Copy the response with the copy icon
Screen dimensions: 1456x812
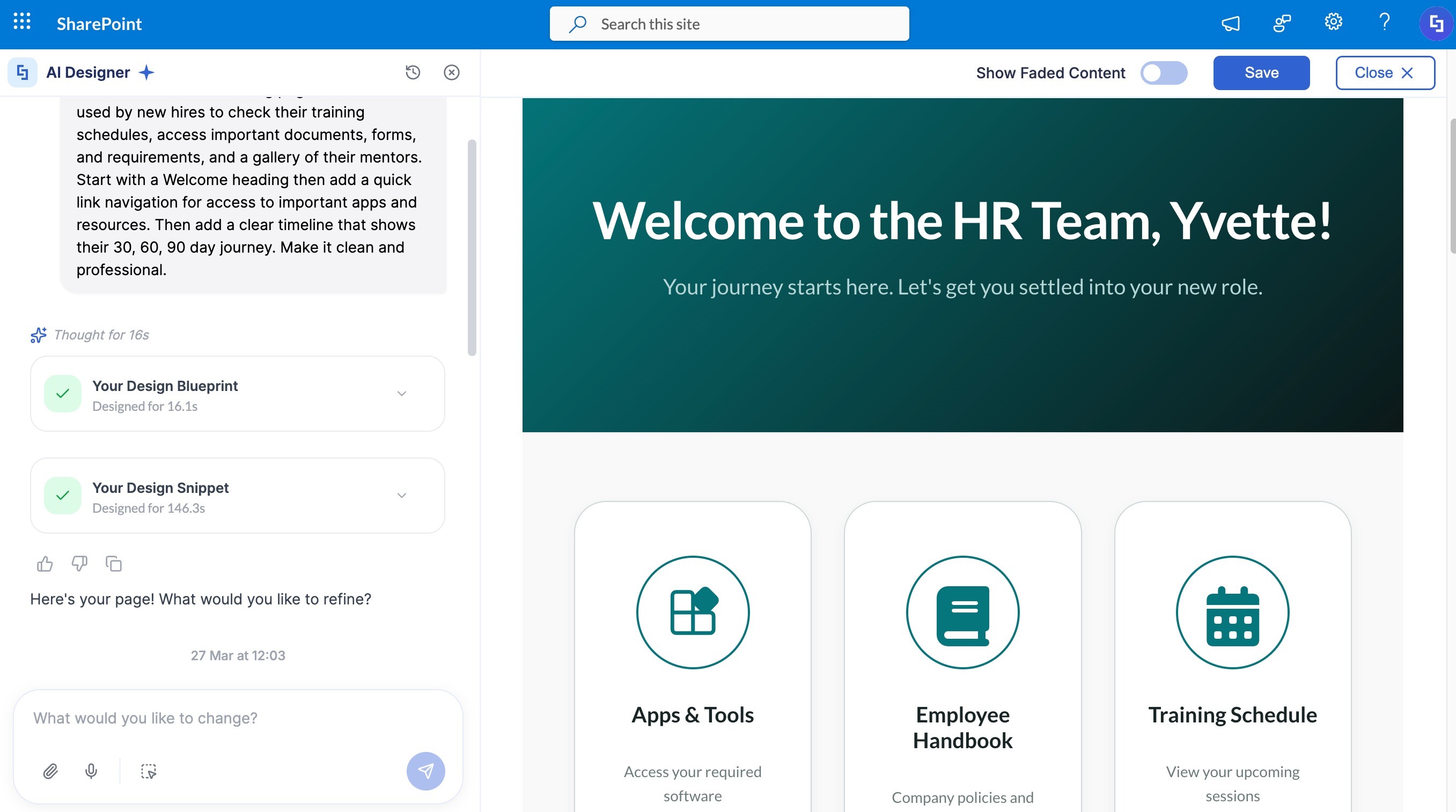pyautogui.click(x=114, y=563)
